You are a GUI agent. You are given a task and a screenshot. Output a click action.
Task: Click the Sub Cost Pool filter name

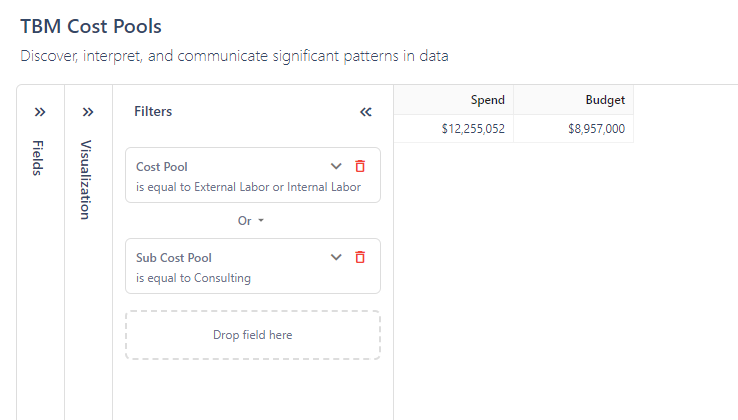tap(174, 258)
